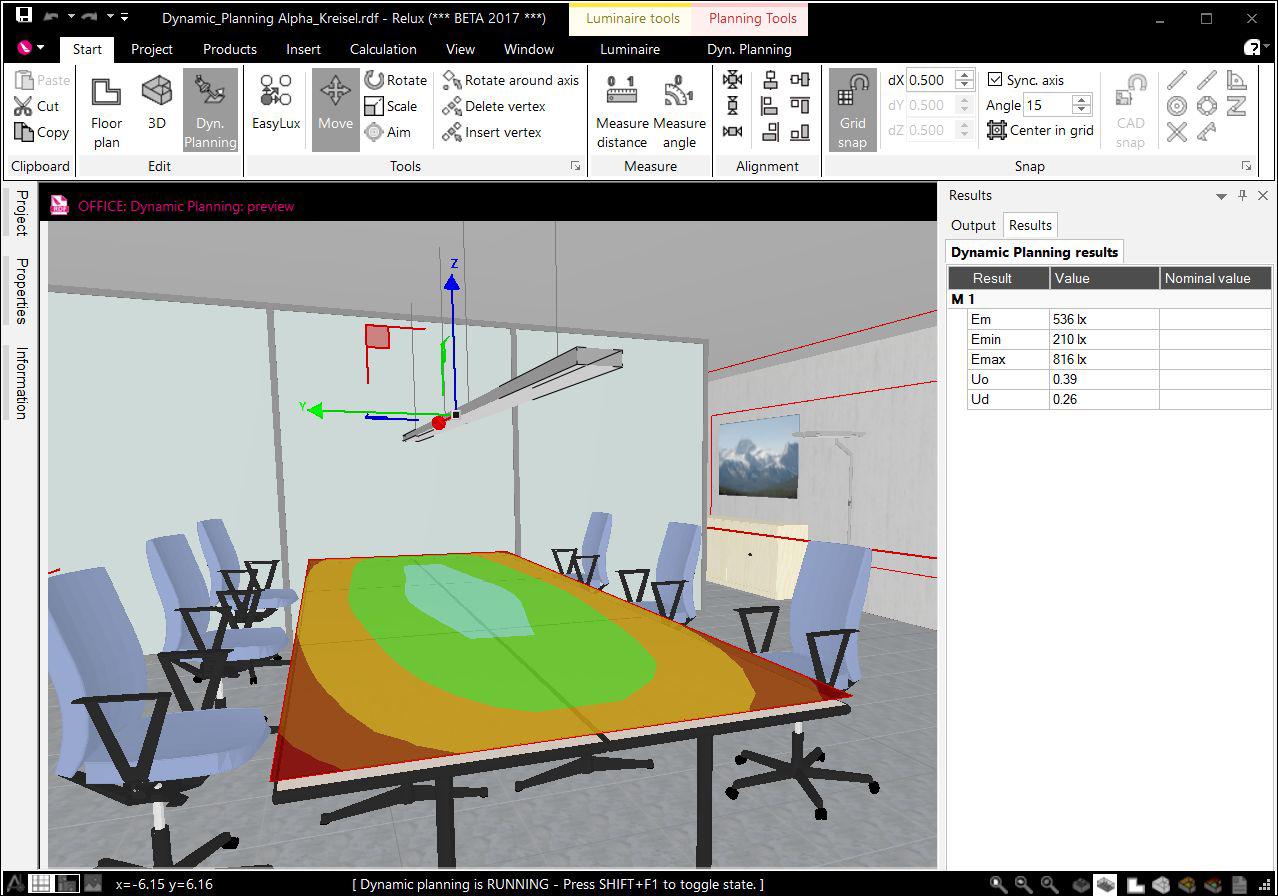Screen dimensions: 1278x896
Task: Open the redo history dropdown arrow
Action: pyautogui.click(x=110, y=17)
